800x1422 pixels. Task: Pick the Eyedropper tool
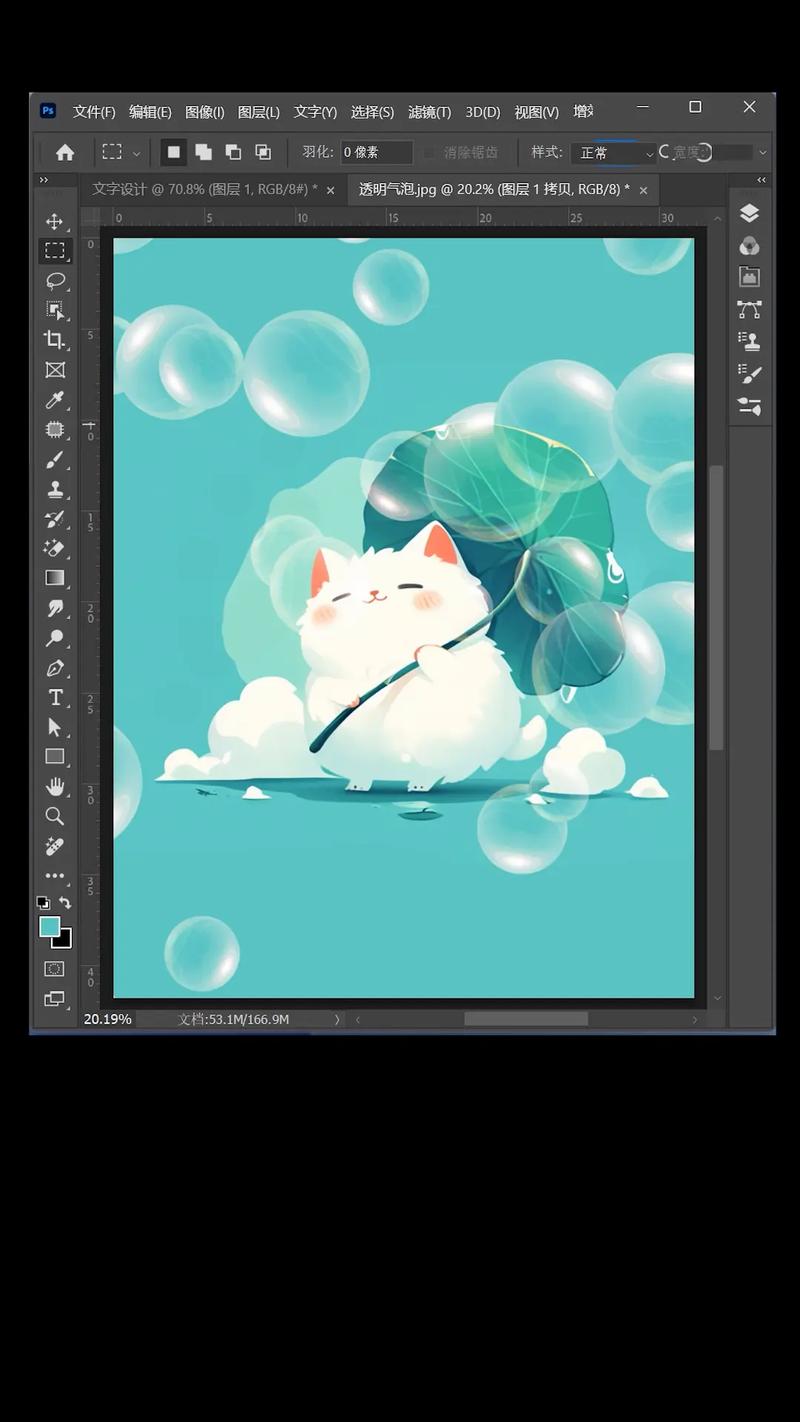coord(55,400)
